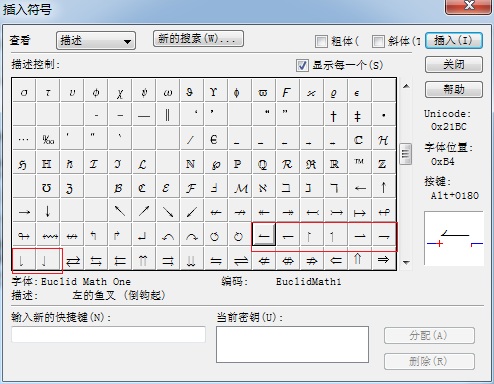Select the trademark ™ symbol

click(x=360, y=163)
